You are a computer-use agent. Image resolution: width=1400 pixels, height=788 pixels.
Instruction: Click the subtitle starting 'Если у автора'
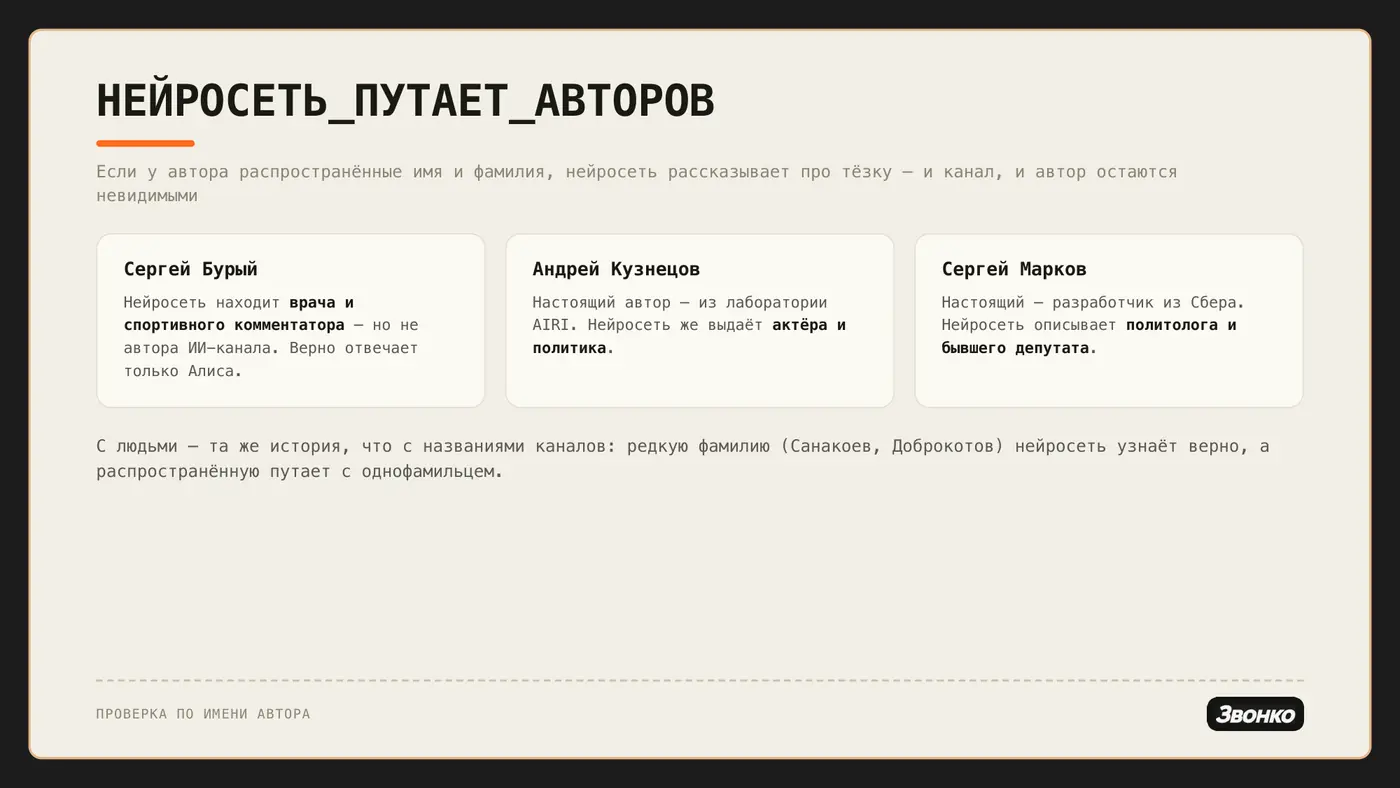point(636,184)
